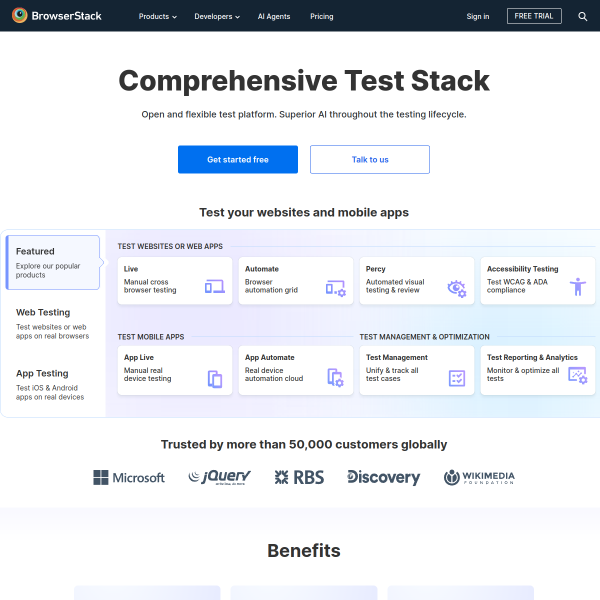Click 'TEST WEBSITES OR WEB APPS' heading
The height and width of the screenshot is (600, 600).
coord(170,246)
